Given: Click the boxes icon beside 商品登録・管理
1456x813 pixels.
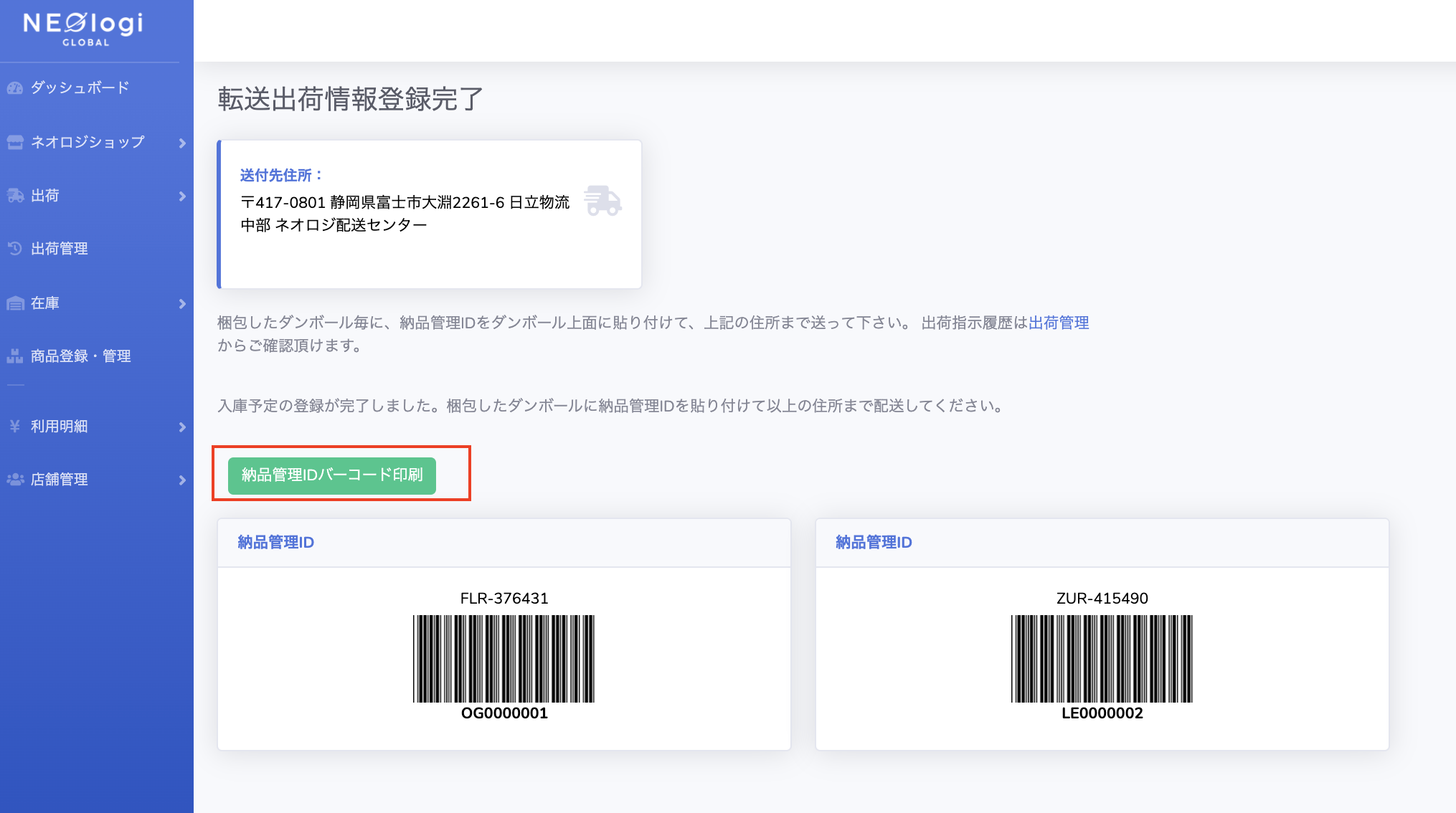Looking at the screenshot, I should pos(15,356).
